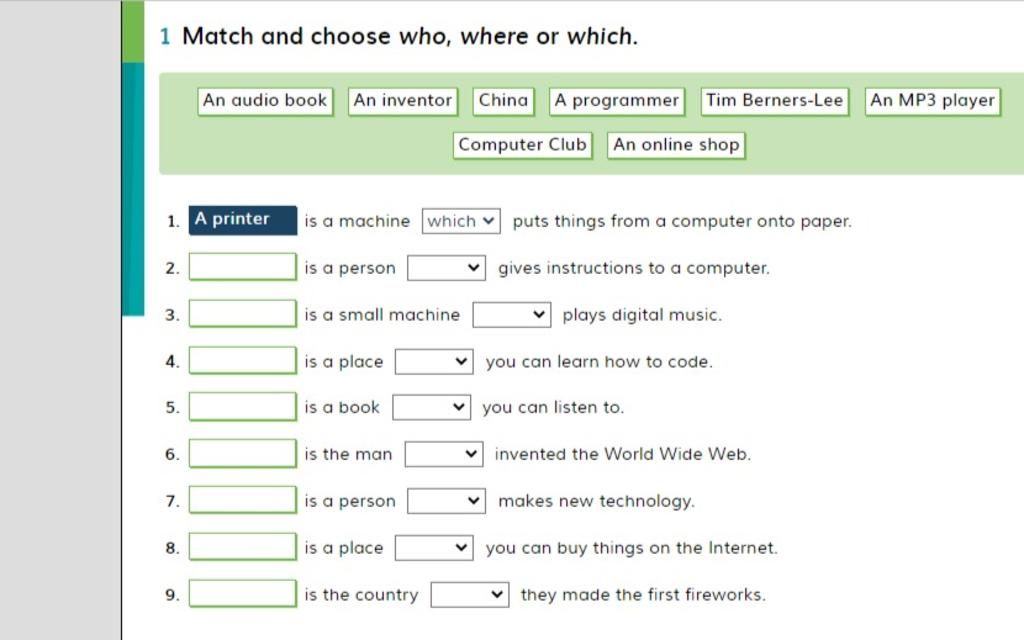
Task: Click the 'An MP3 player' word tile
Action: [x=932, y=101]
